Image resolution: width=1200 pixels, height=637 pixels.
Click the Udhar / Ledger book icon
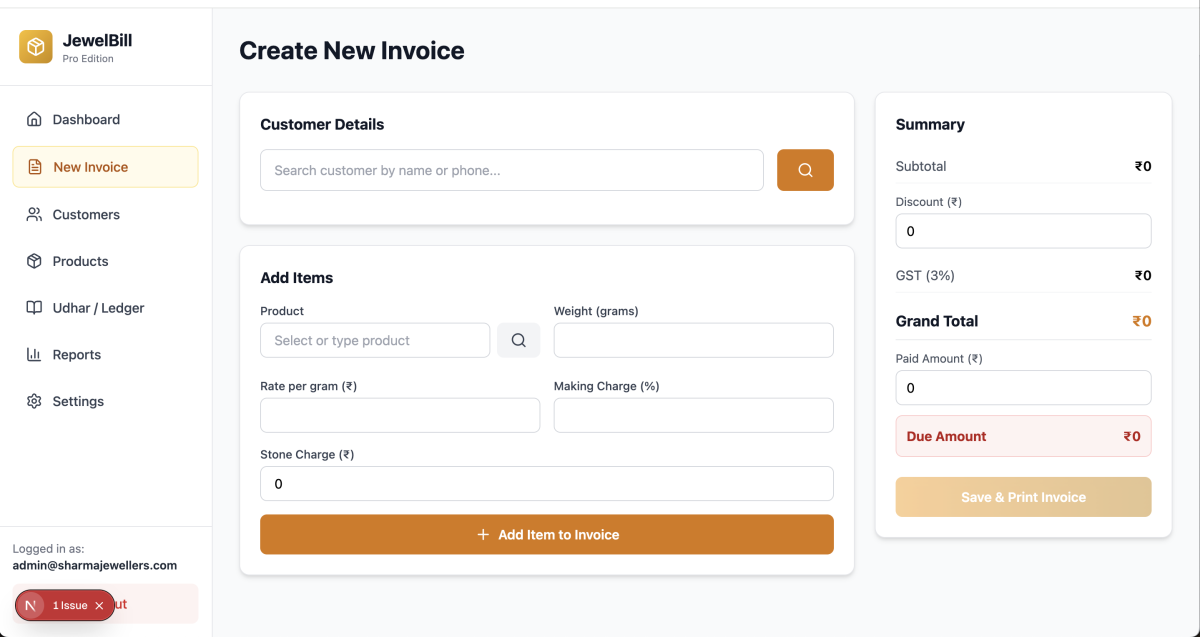point(34,308)
